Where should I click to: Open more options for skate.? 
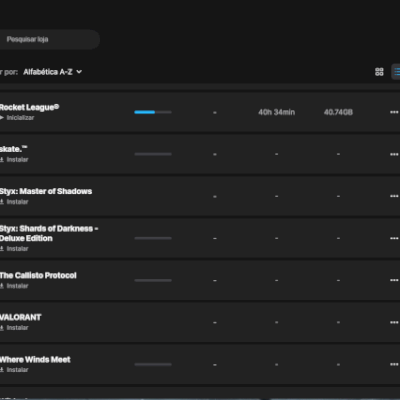point(394,154)
